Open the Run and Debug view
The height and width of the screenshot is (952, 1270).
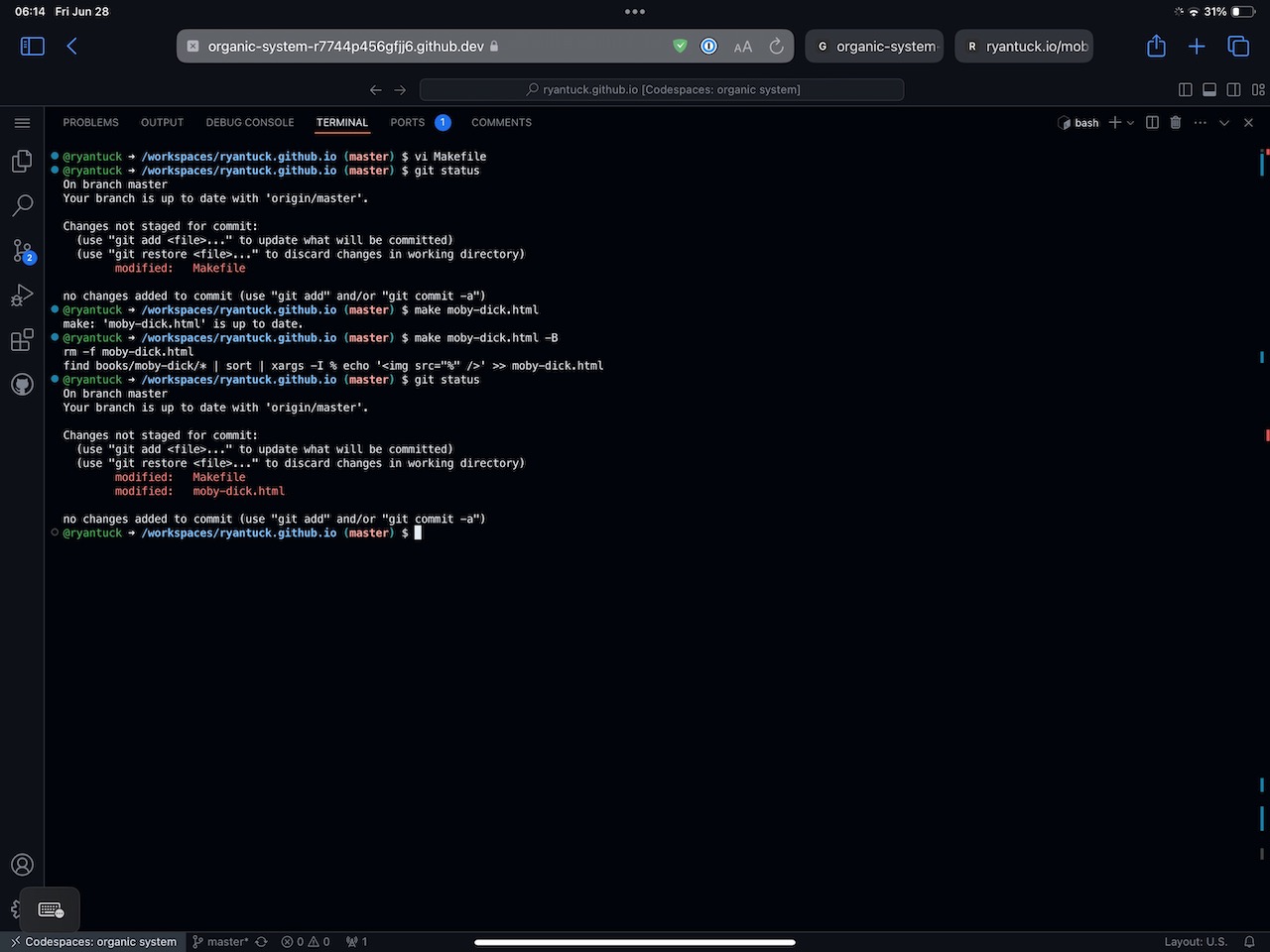coord(22,296)
